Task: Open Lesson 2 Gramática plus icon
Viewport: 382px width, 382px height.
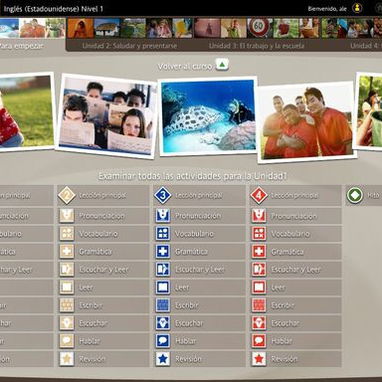Action: (67, 252)
